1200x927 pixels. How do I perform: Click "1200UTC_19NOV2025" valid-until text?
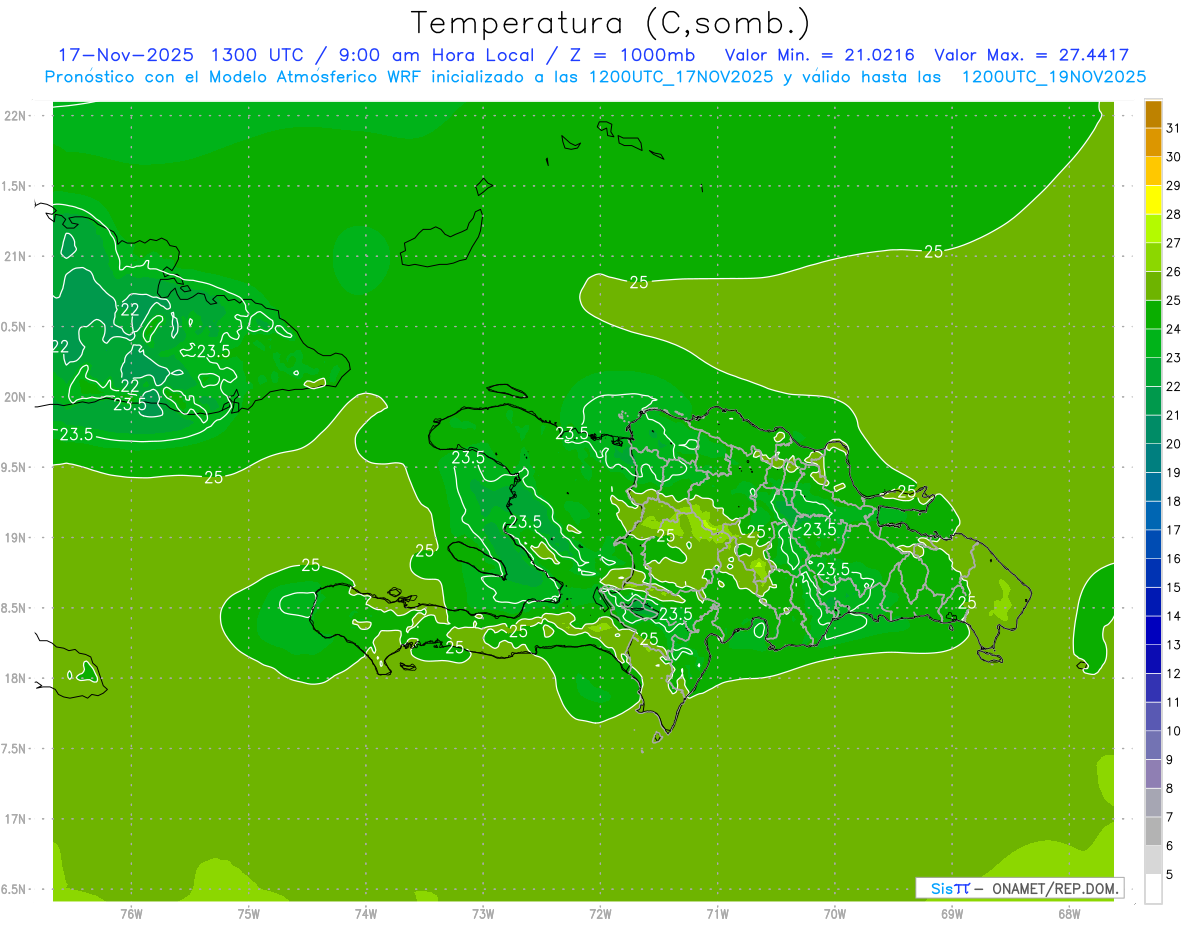tap(1054, 77)
